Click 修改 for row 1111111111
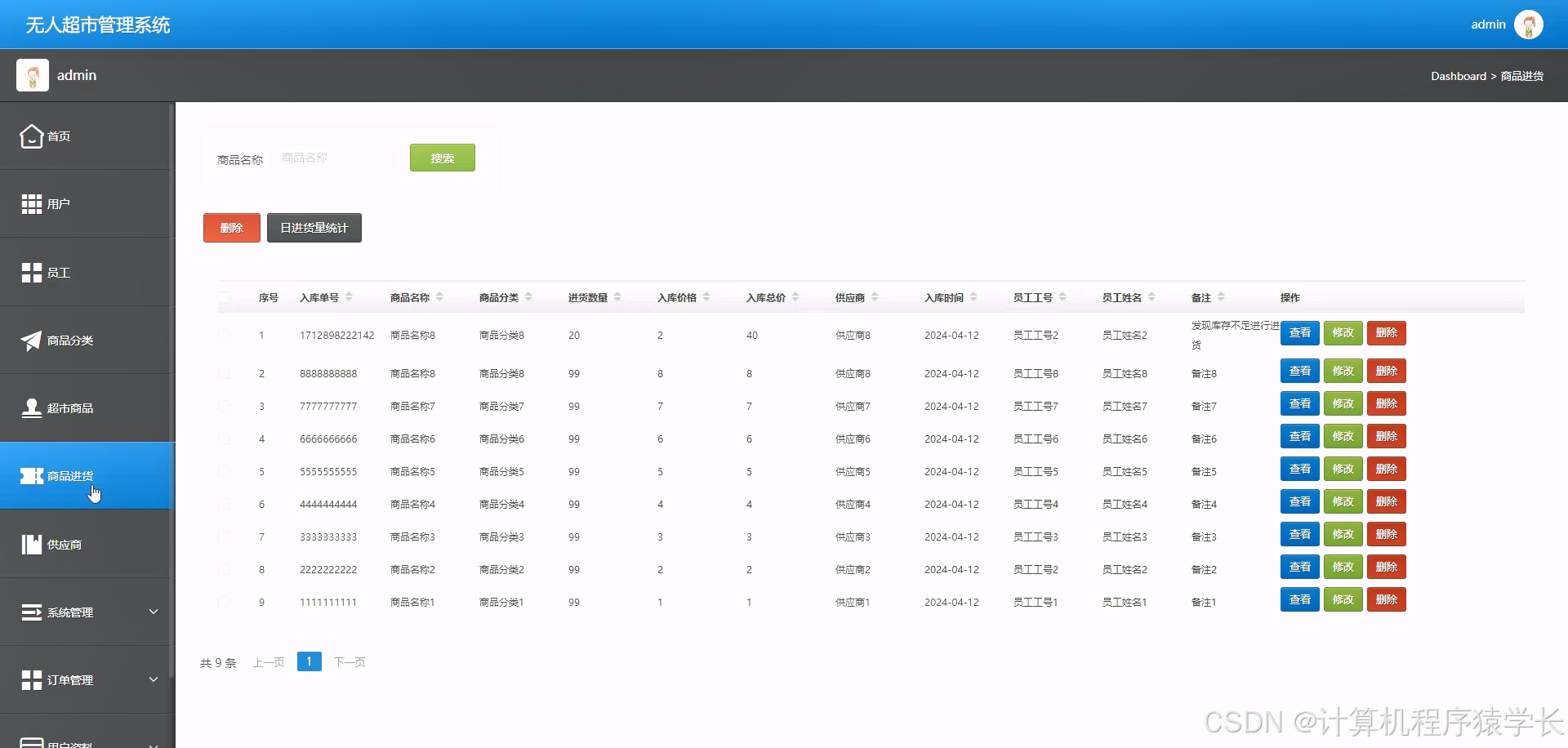 1343,599
